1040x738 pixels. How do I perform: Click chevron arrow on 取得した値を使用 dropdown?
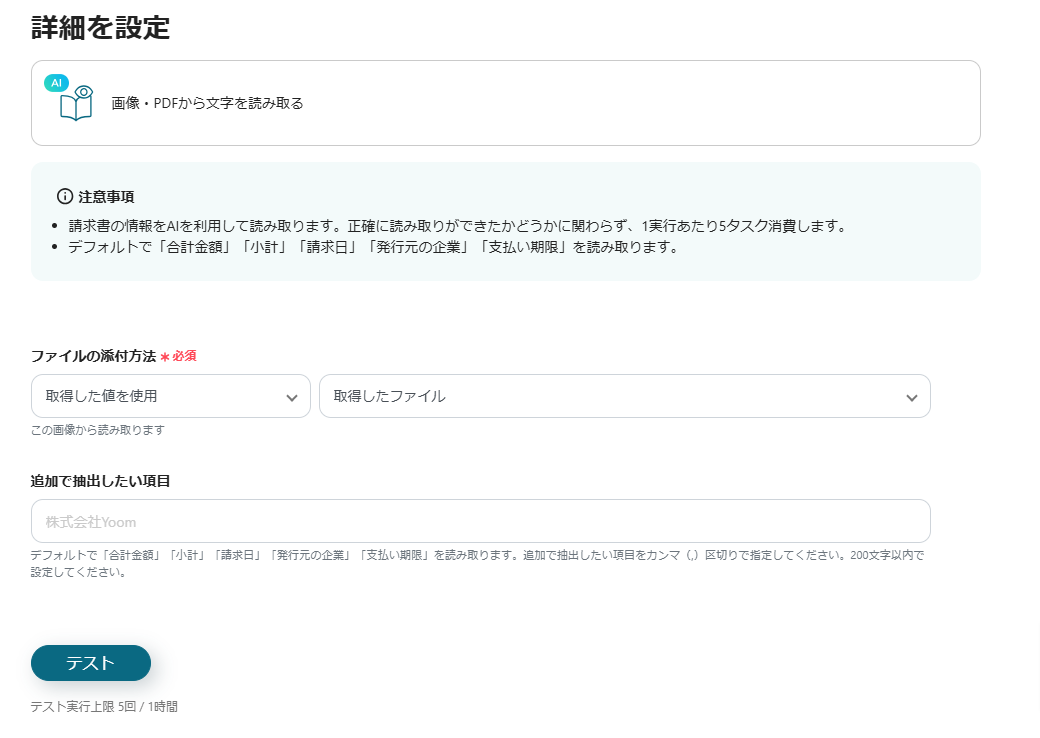[291, 397]
